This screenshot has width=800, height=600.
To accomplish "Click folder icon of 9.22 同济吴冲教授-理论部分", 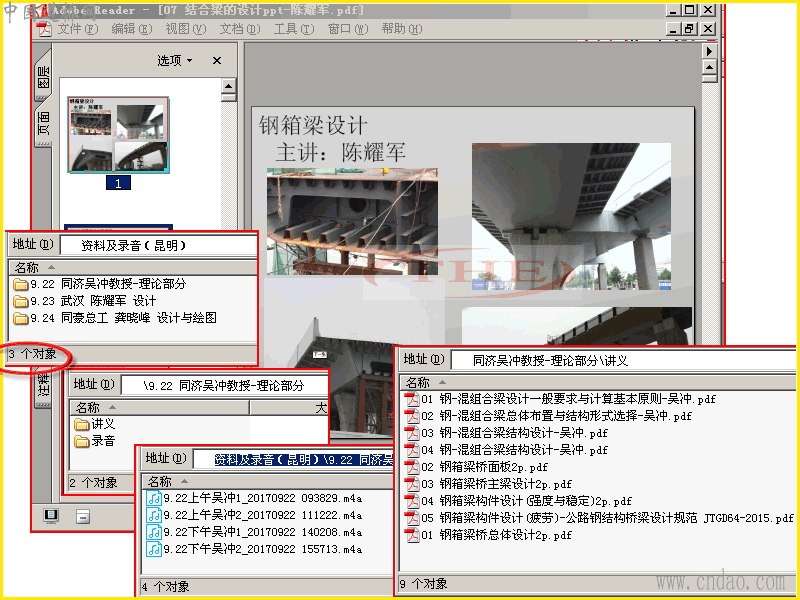I will [20, 284].
